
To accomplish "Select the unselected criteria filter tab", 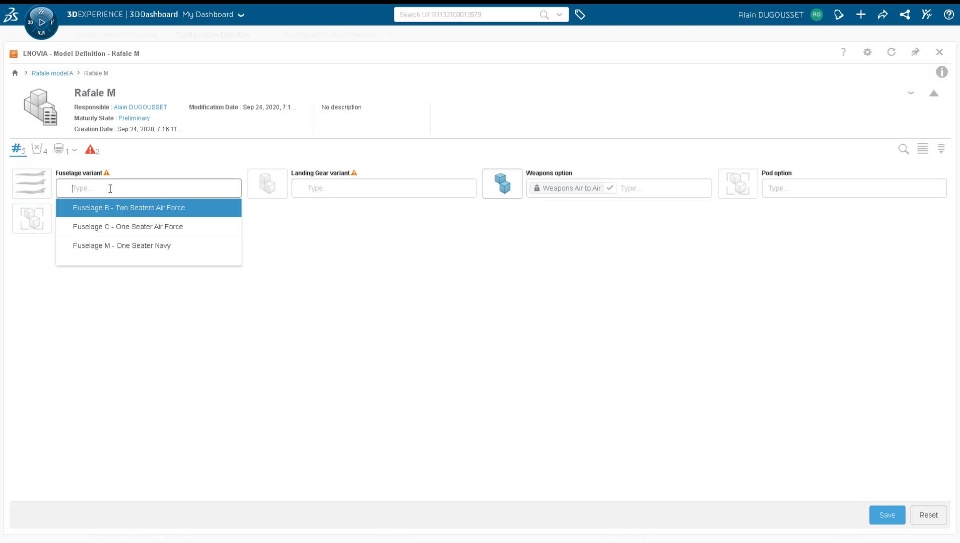I will click(x=39, y=149).
